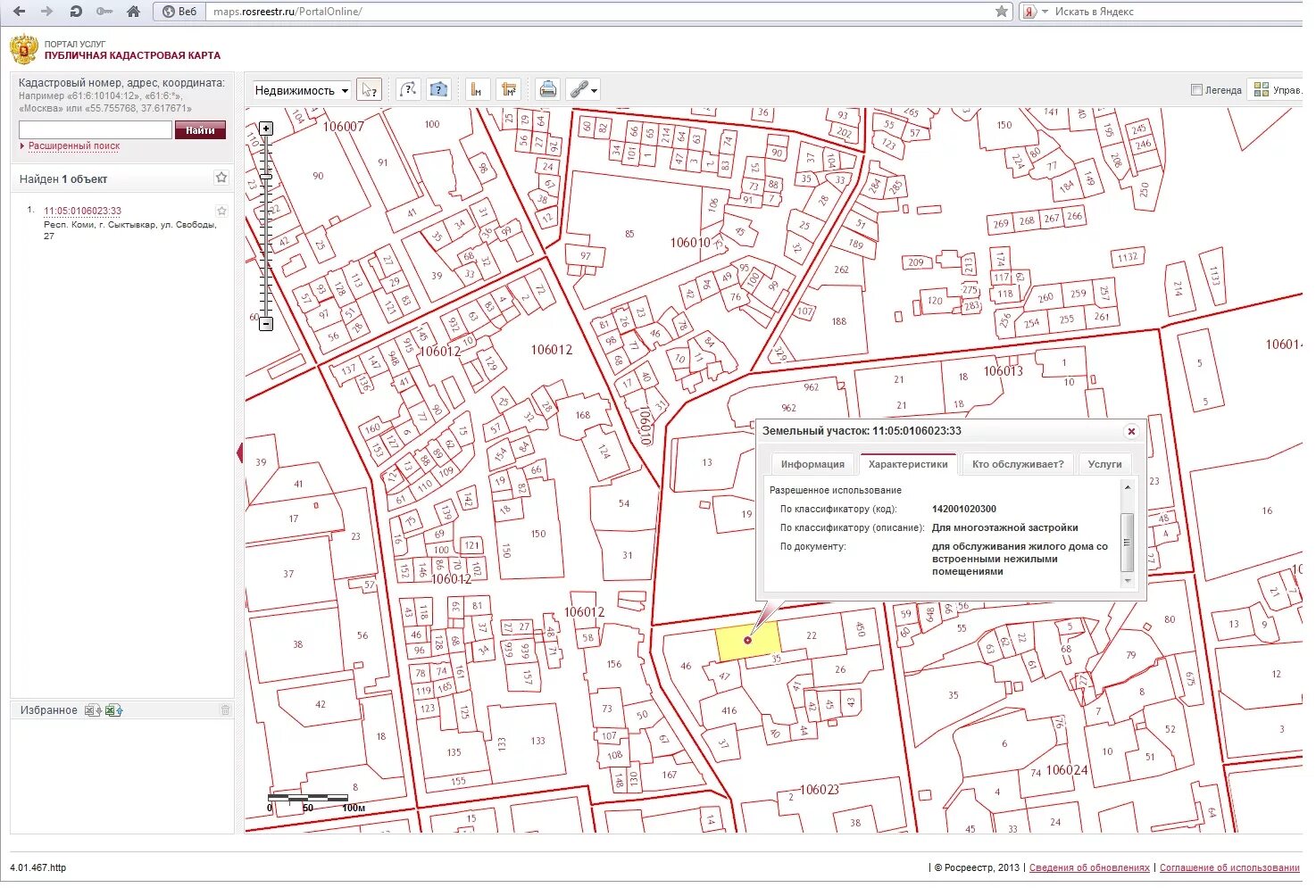The image size is (1316, 896).
Task: Open Сведения об обновлениях link
Action: tap(1089, 868)
